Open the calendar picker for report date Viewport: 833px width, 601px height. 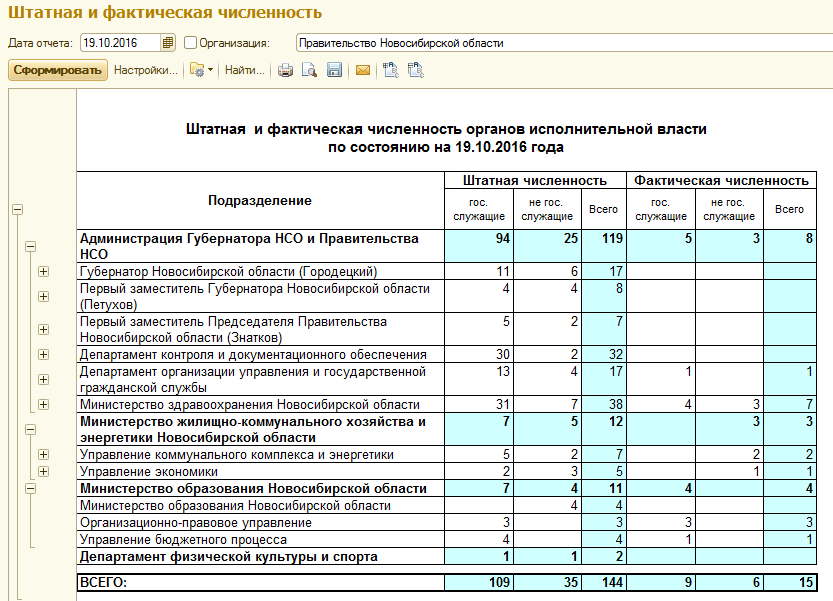tap(167, 43)
